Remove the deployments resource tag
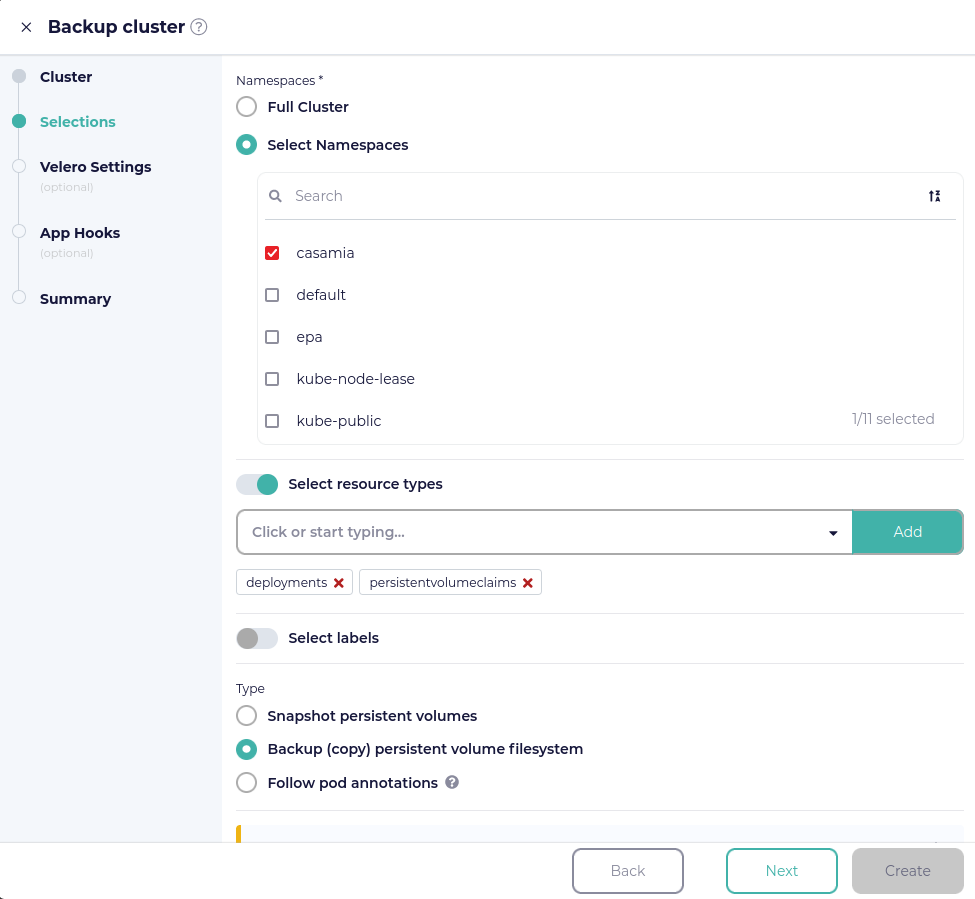This screenshot has height=899, width=975. pyautogui.click(x=339, y=583)
